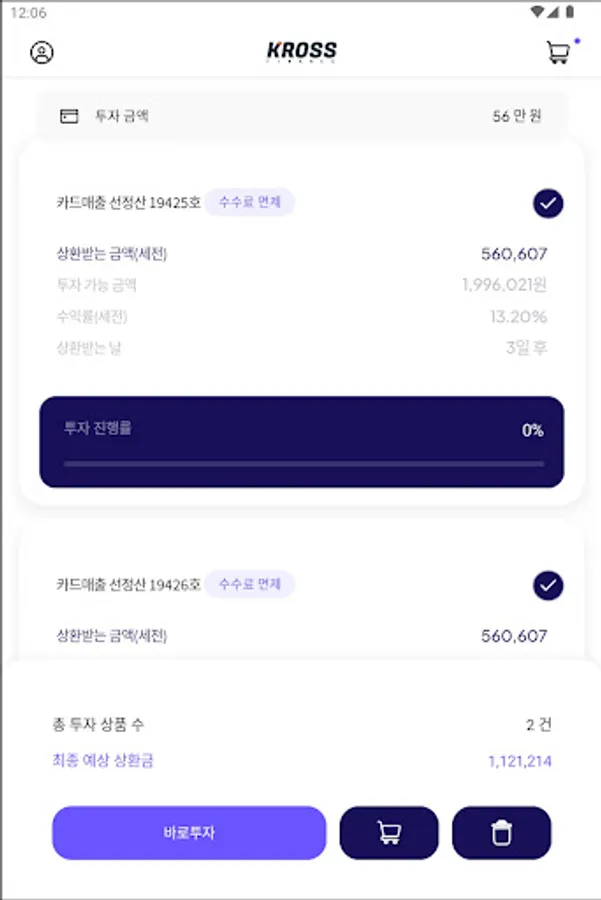Open the user profile icon

(42, 53)
